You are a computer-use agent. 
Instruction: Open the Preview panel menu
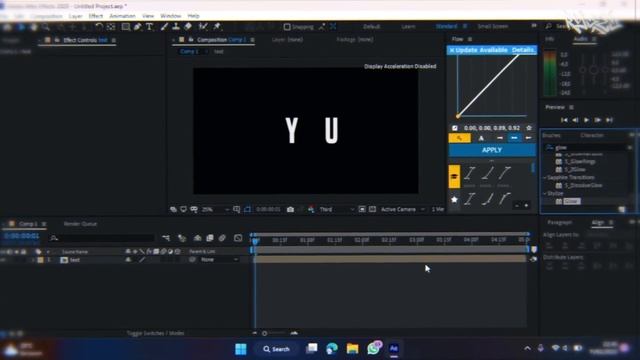pyautogui.click(x=571, y=107)
